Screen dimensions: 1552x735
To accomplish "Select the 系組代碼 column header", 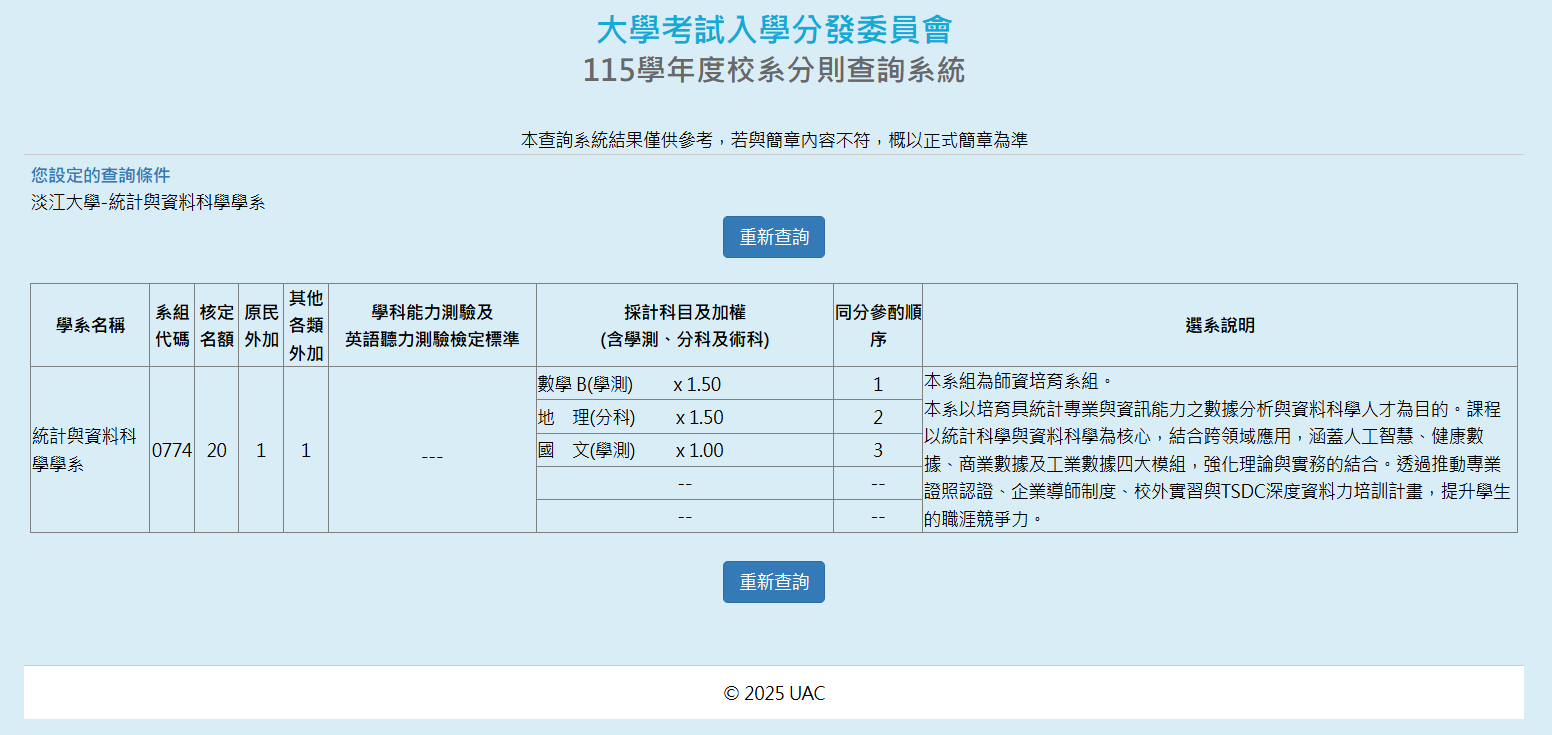I will [172, 325].
